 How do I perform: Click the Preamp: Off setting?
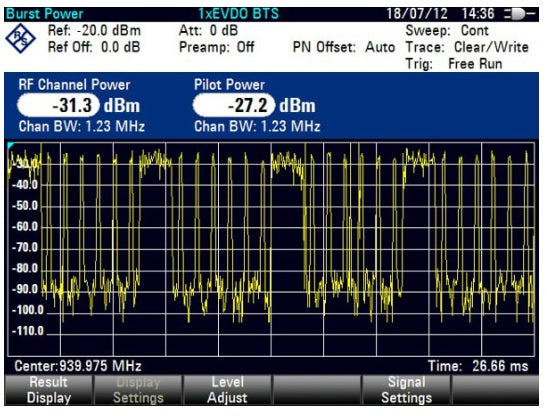[x=217, y=47]
